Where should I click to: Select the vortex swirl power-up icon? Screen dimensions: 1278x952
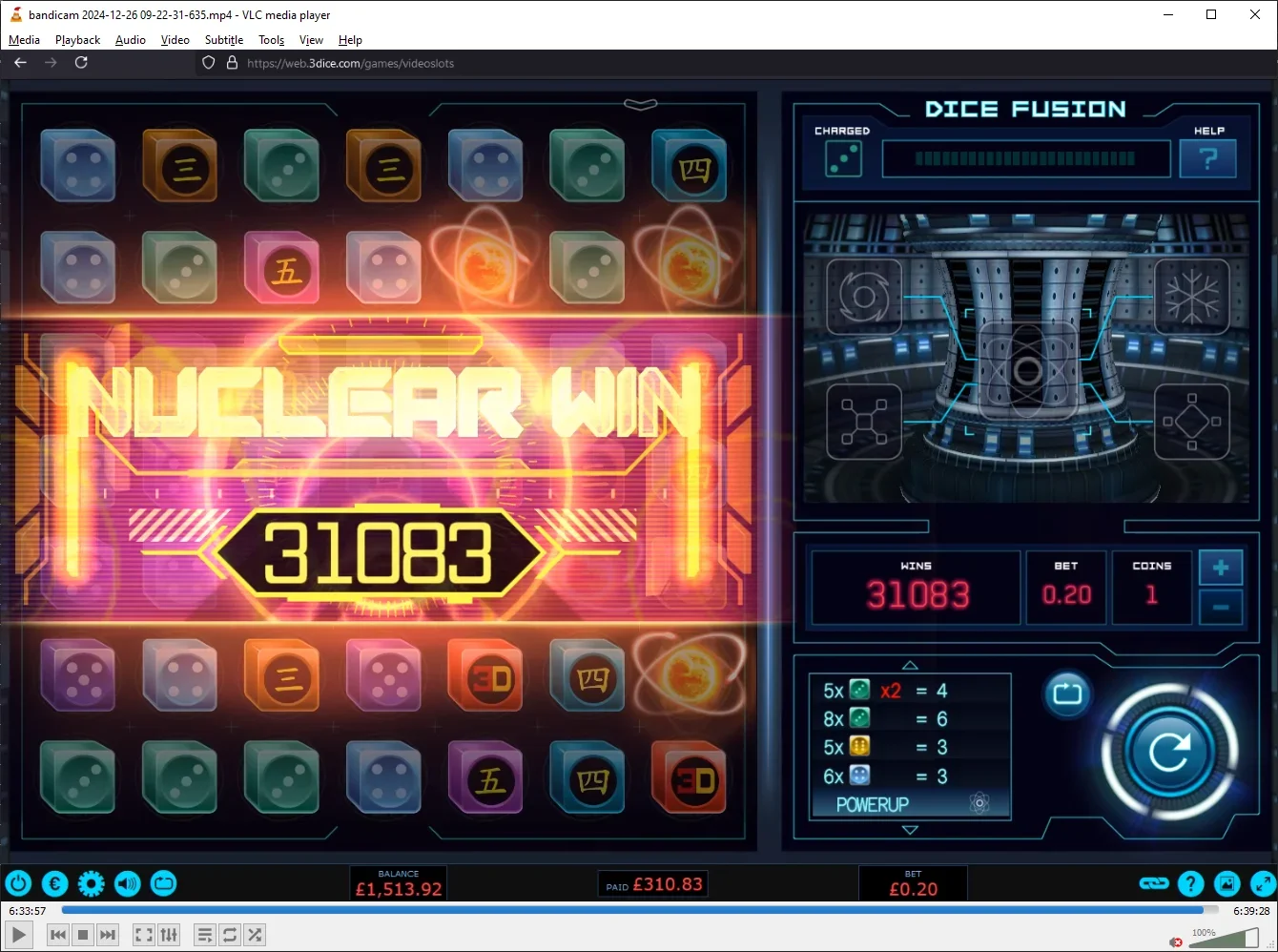tap(864, 297)
